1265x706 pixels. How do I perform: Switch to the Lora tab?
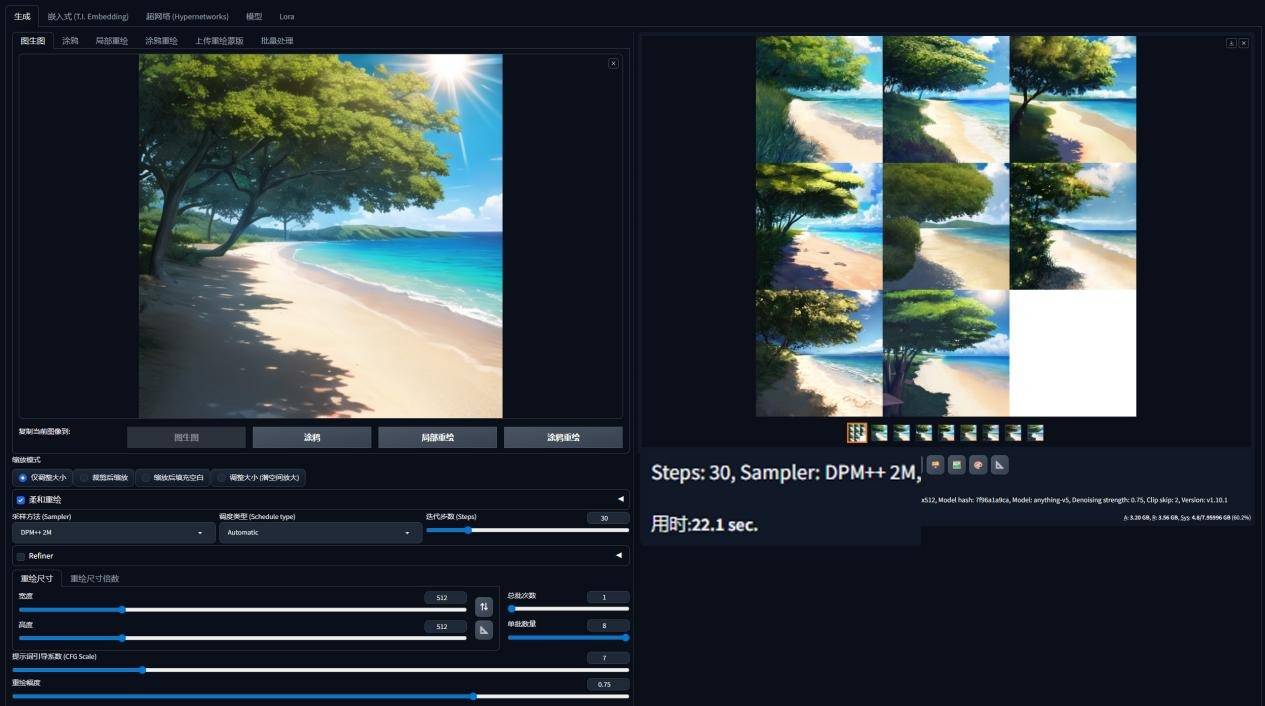[x=287, y=16]
